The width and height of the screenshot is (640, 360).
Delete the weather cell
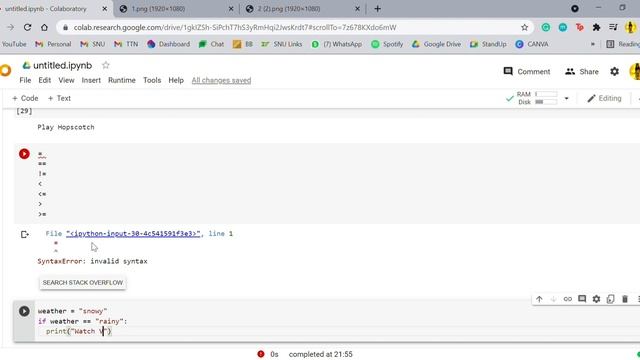pos(625,299)
